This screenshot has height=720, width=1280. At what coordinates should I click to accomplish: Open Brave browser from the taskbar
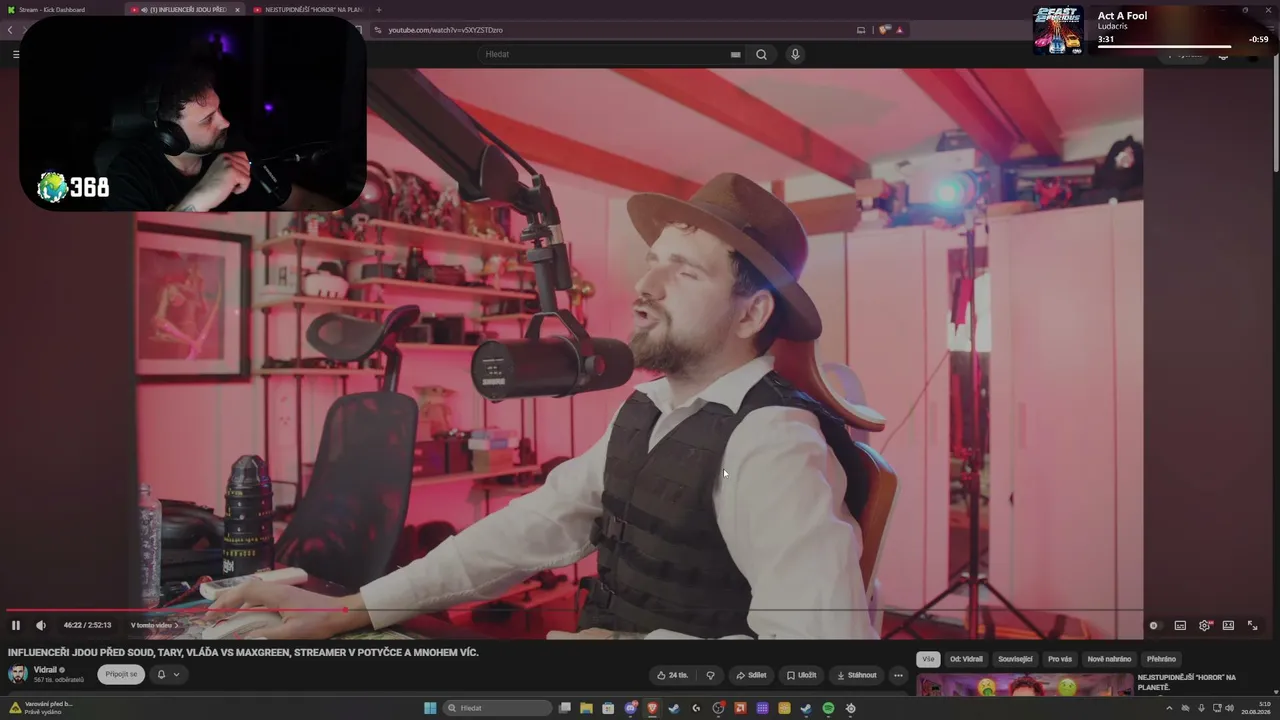[652, 708]
